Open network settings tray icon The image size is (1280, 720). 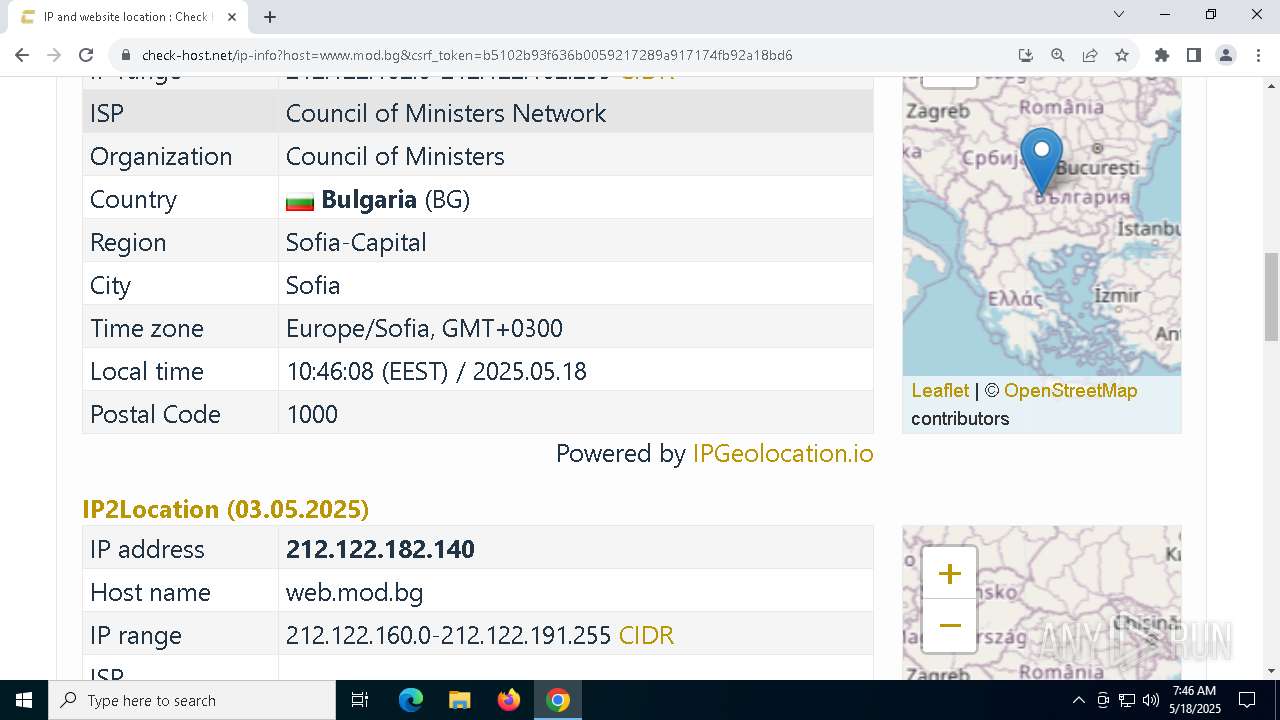pos(1126,700)
